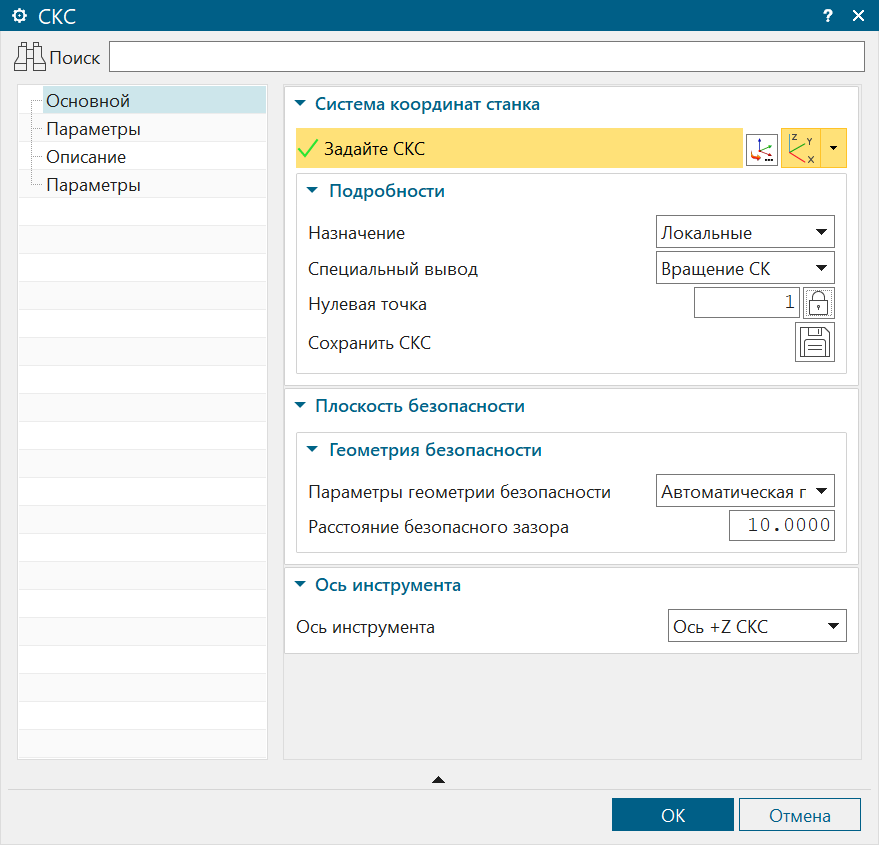879x845 pixels.
Task: Select Основной in the left tree
Action: point(88,101)
